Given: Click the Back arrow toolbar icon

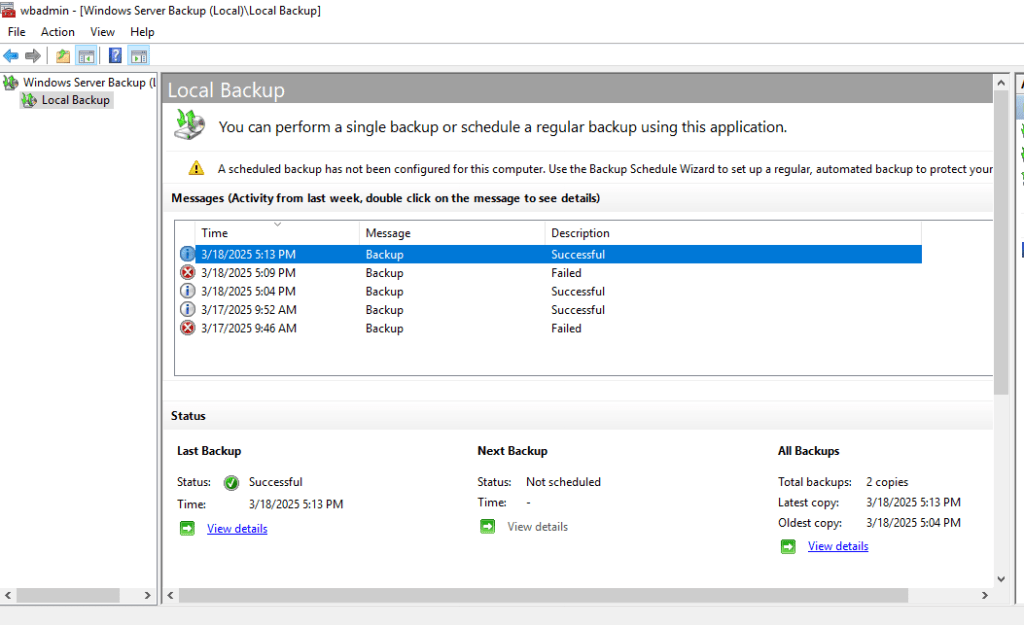Looking at the screenshot, I should [11, 56].
